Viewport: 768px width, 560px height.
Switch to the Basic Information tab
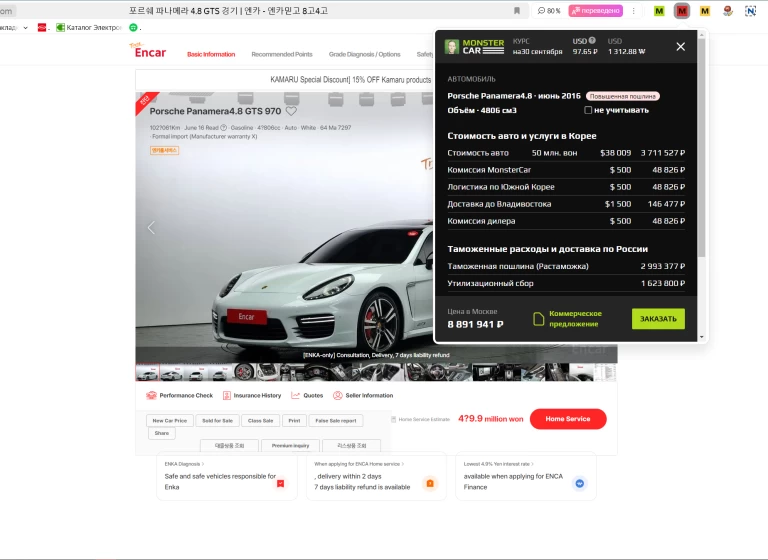(x=211, y=54)
